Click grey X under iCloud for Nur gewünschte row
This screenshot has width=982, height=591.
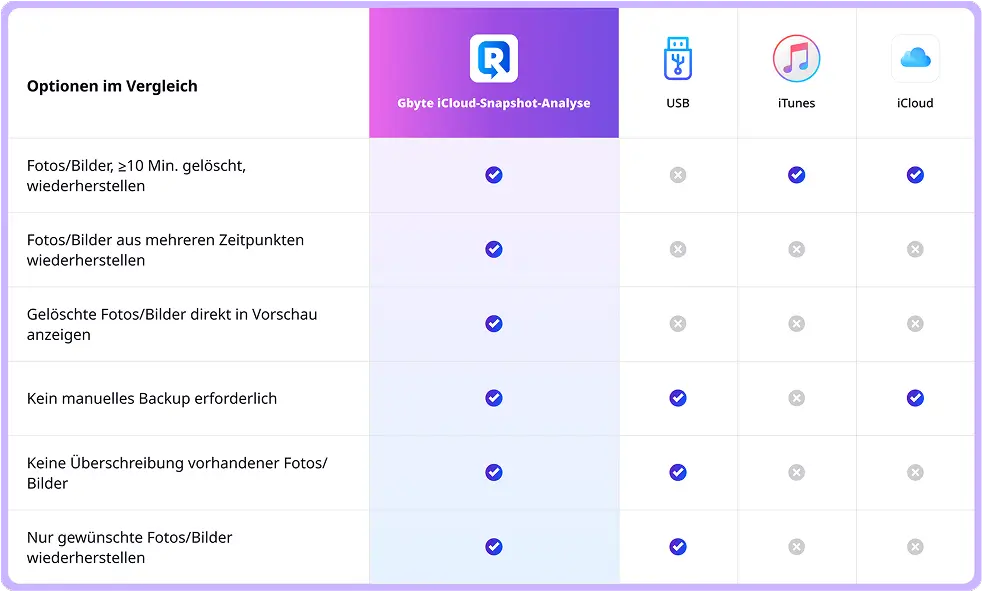915,547
